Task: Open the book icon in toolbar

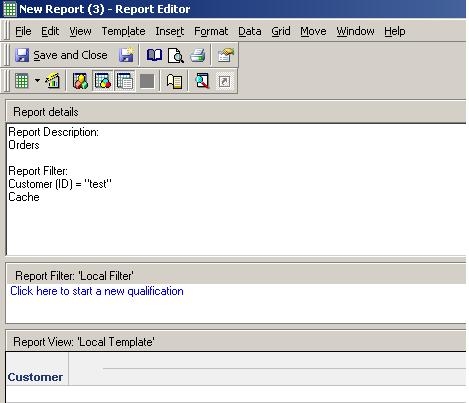Action: point(154,55)
